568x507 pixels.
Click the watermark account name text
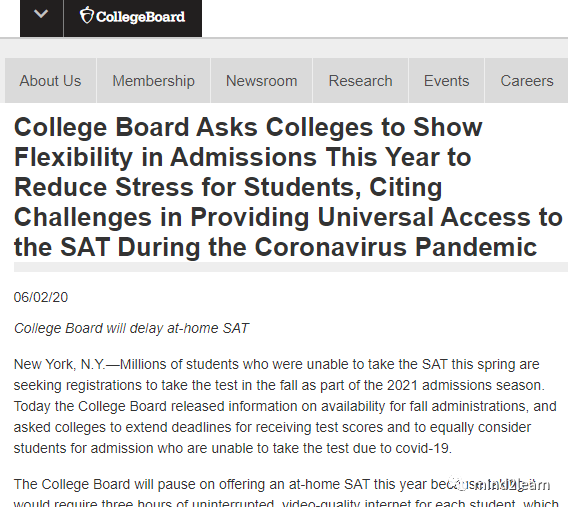(x=511, y=485)
